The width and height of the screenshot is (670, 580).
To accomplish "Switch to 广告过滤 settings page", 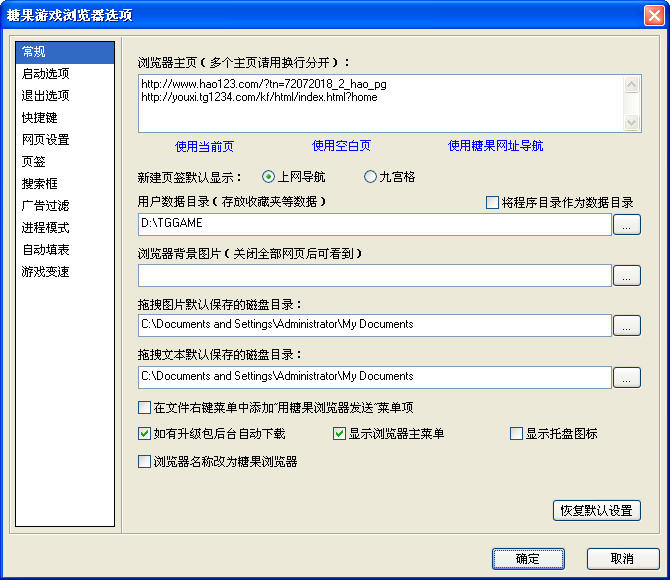I will 46,206.
